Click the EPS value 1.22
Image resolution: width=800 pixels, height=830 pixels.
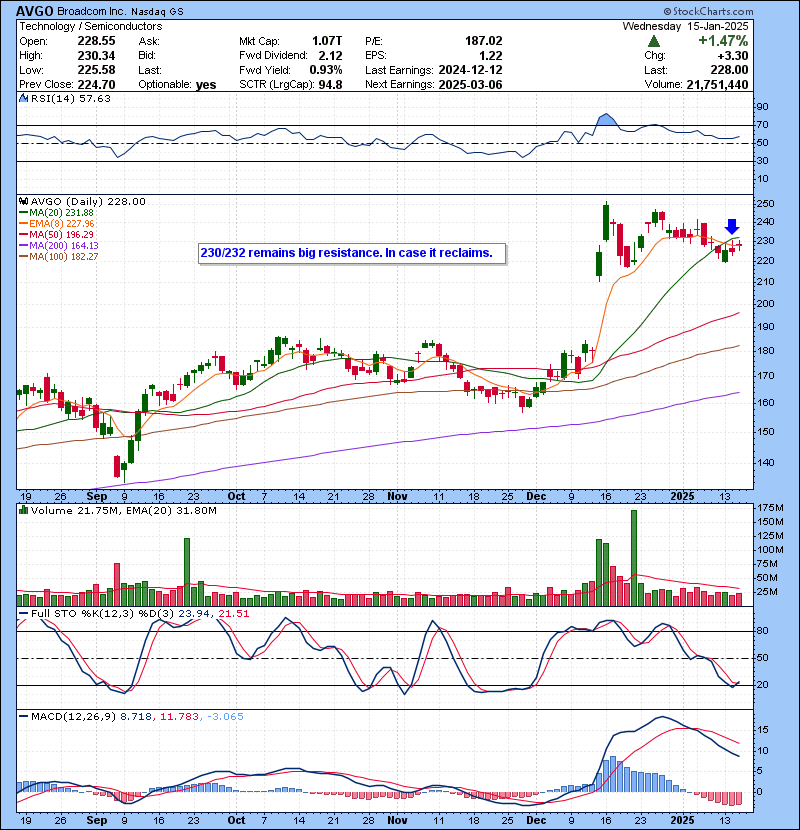[491, 56]
